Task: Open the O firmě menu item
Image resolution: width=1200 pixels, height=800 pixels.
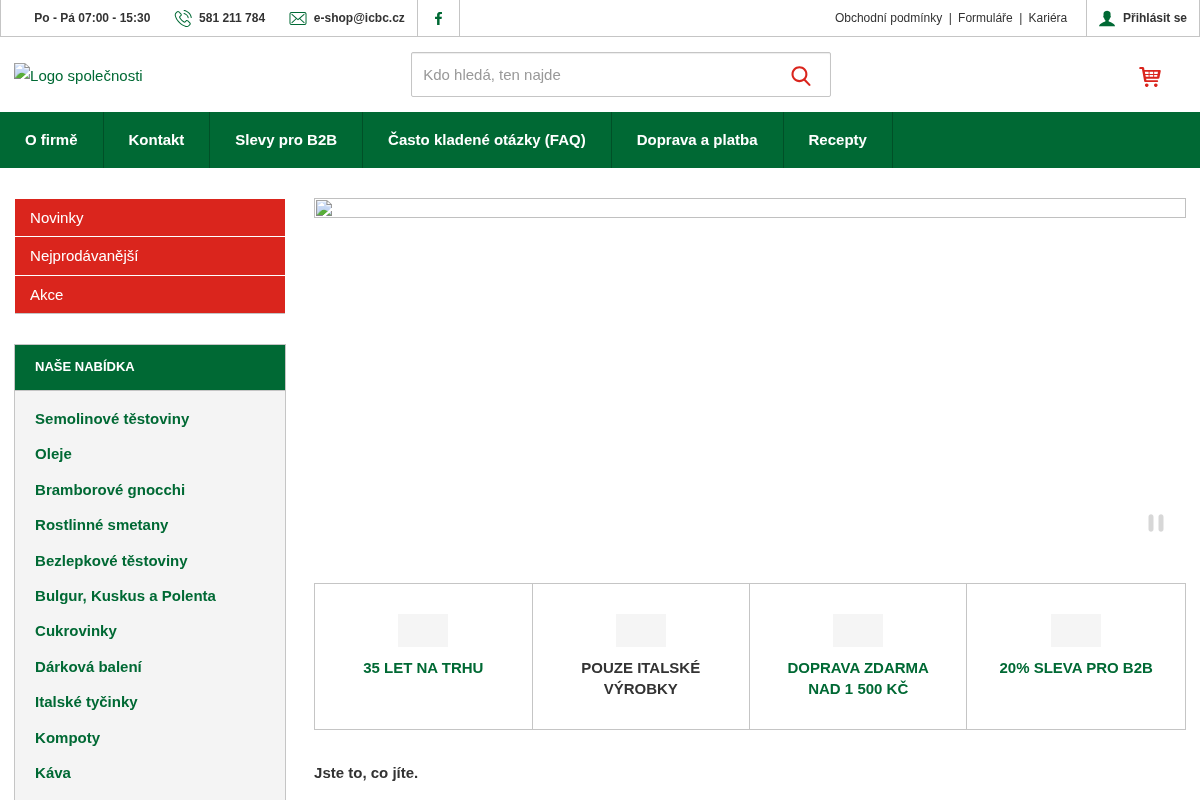Action: tap(51, 140)
